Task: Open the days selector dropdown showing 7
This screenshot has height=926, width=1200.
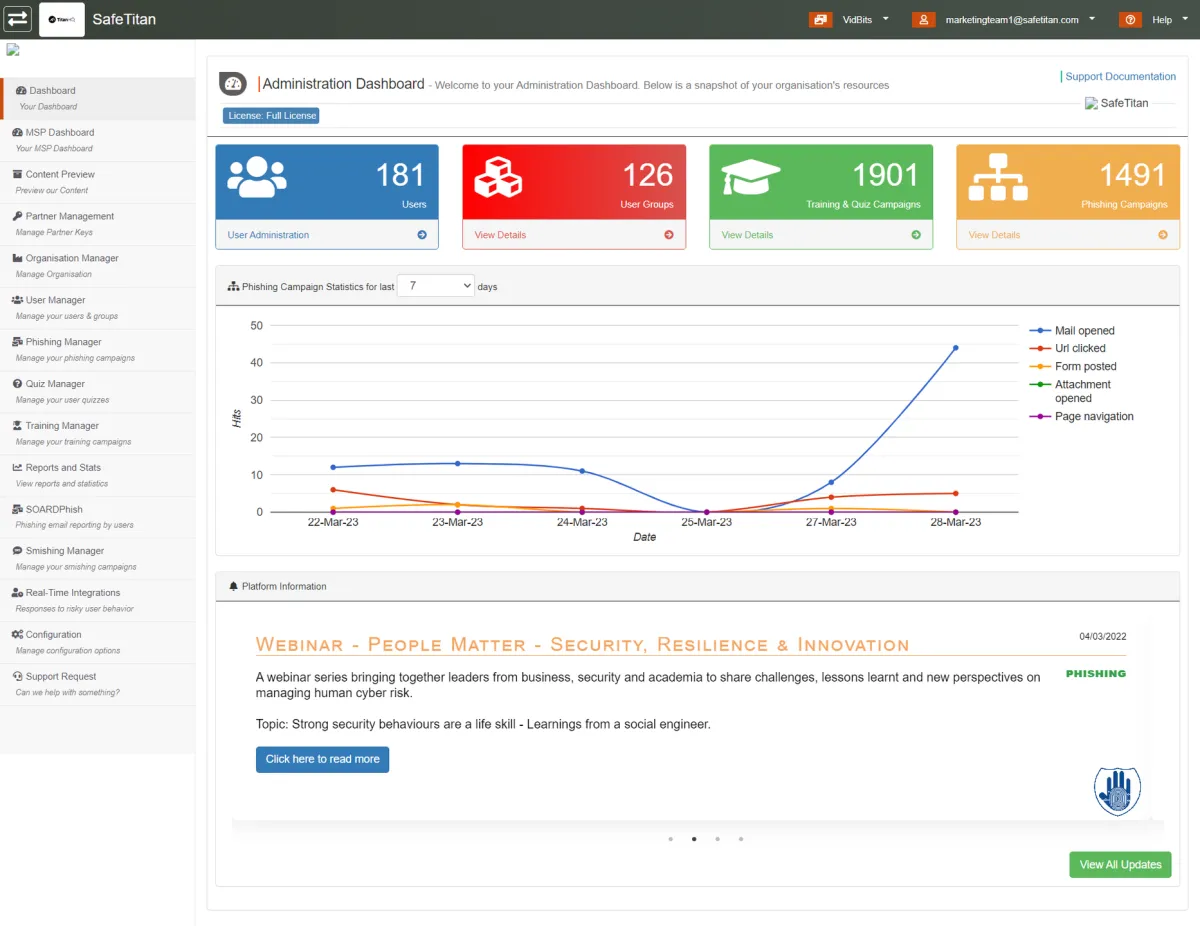Action: point(436,286)
